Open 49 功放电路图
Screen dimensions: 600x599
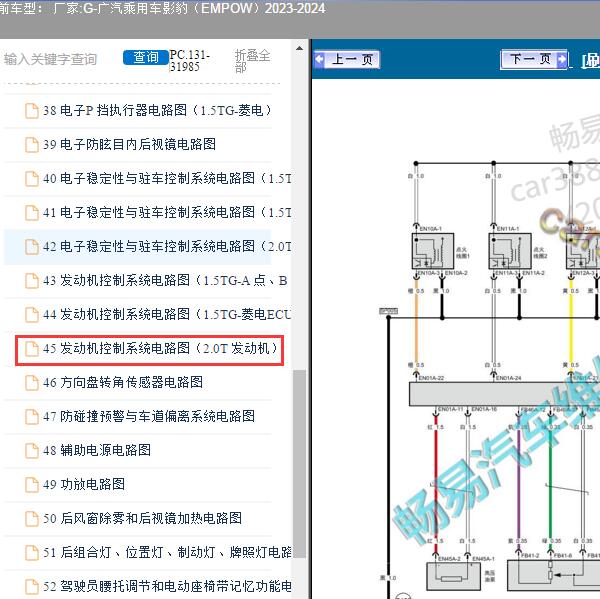[84, 485]
